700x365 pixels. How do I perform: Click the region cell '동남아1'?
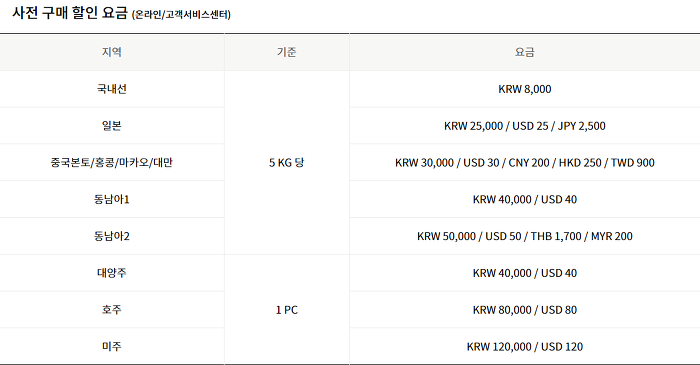pyautogui.click(x=112, y=199)
